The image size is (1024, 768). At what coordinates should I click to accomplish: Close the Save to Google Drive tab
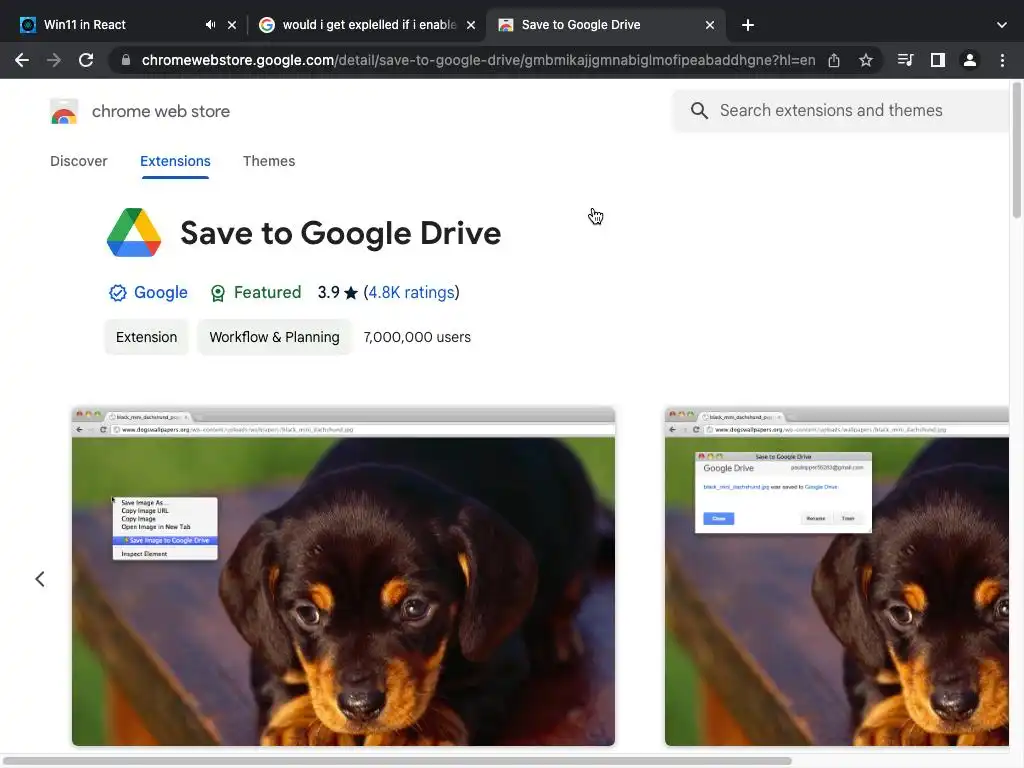(x=710, y=25)
